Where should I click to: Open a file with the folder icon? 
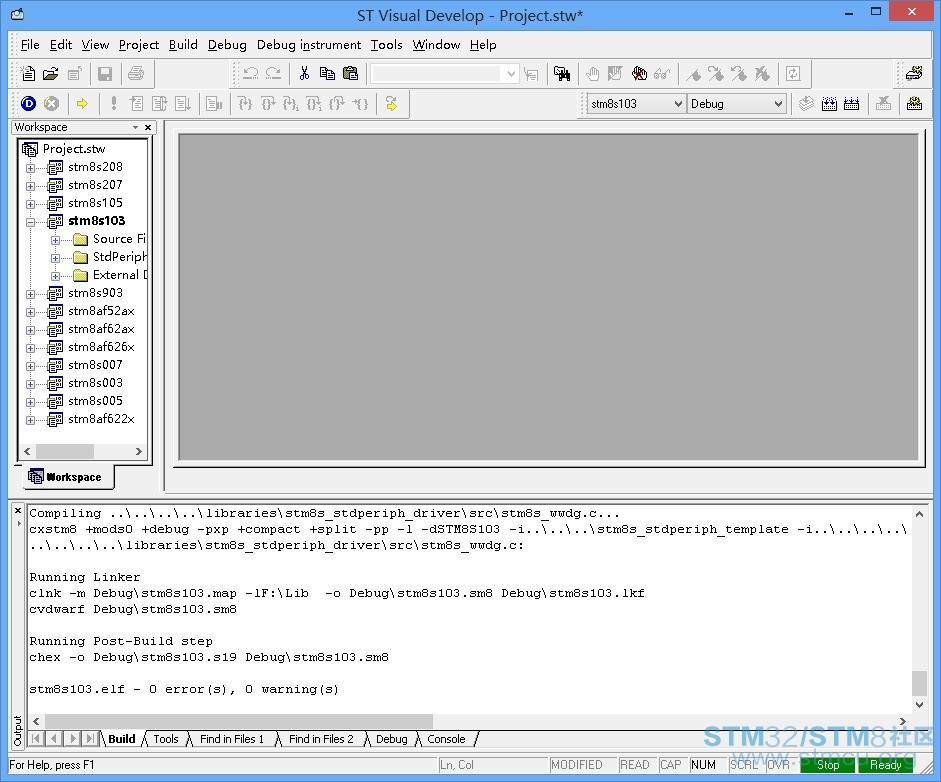pyautogui.click(x=51, y=74)
